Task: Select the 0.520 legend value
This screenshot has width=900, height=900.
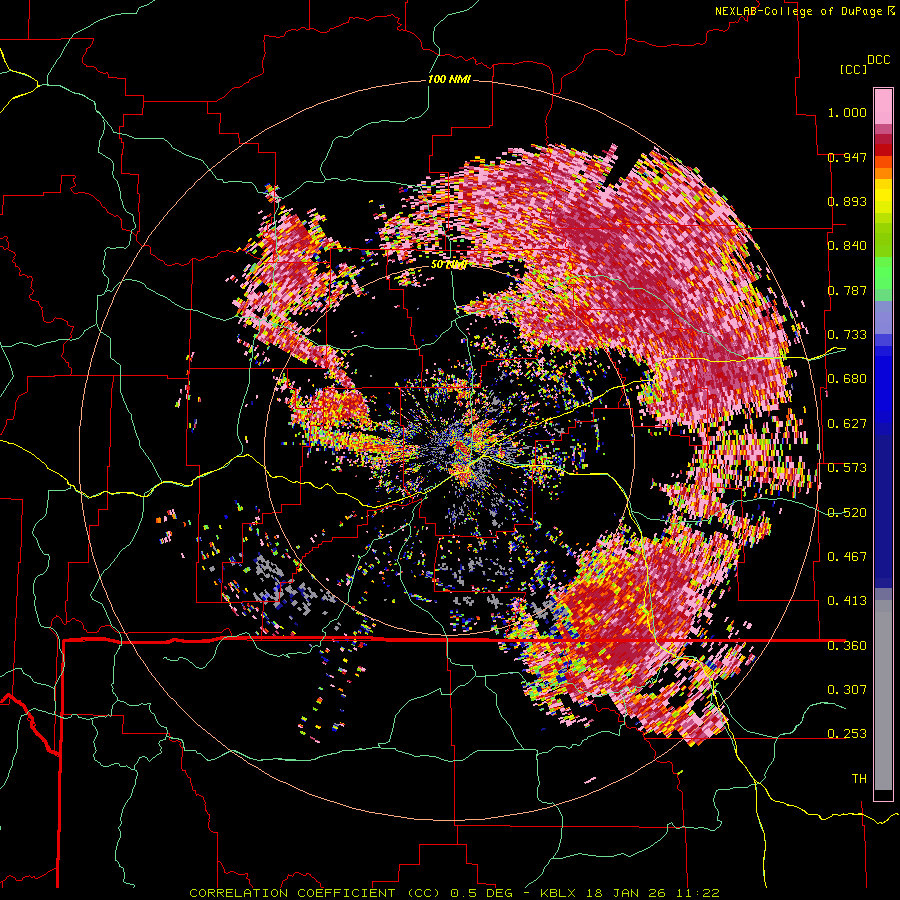Action: [847, 513]
